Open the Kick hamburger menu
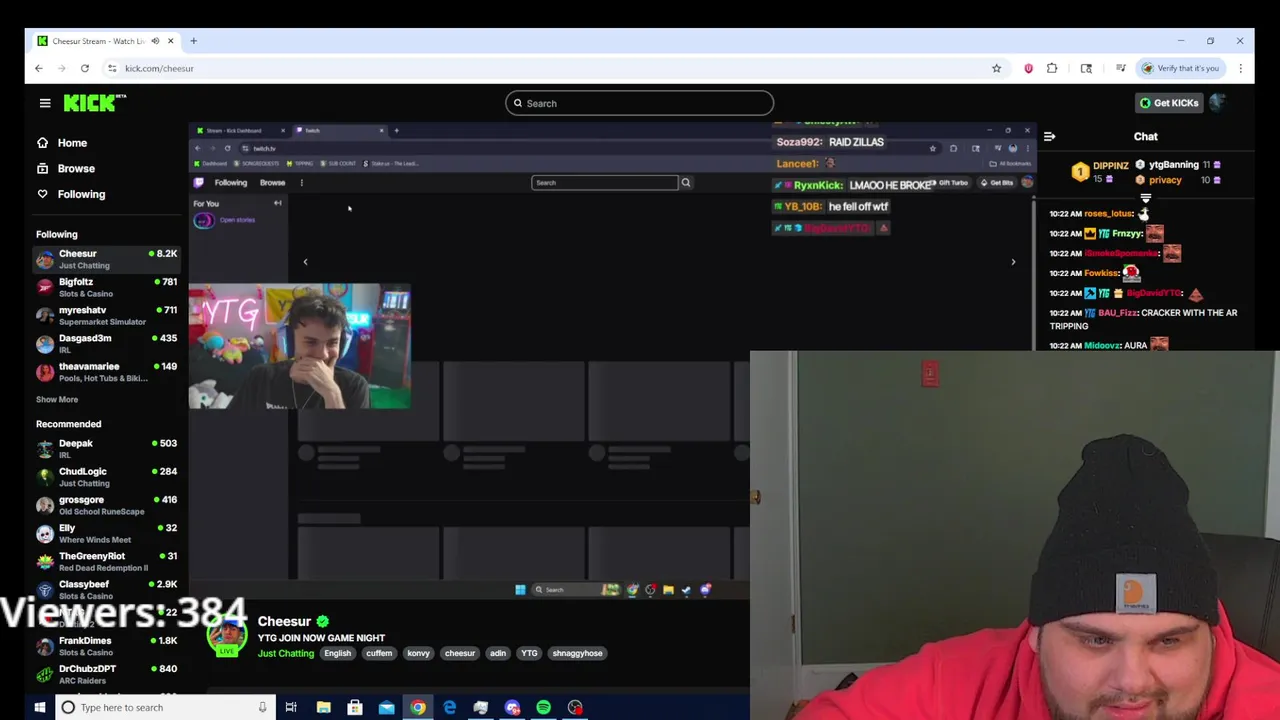 [45, 103]
